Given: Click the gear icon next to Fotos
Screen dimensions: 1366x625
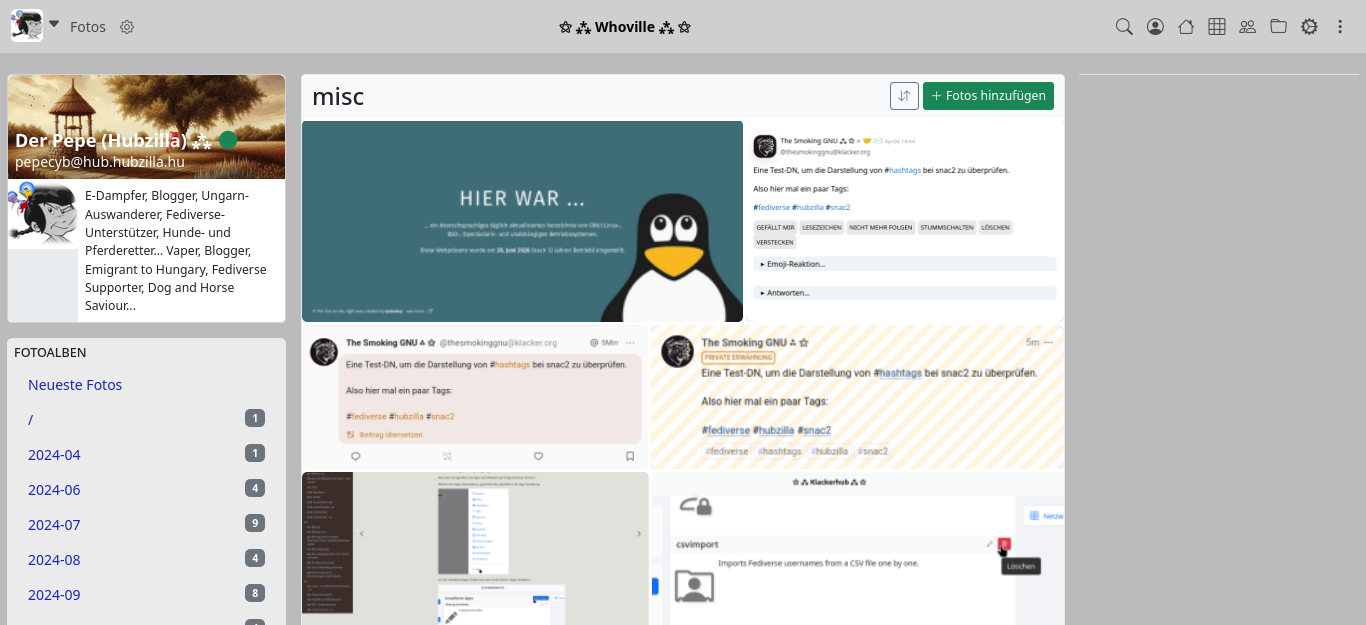Looking at the screenshot, I should pos(127,27).
